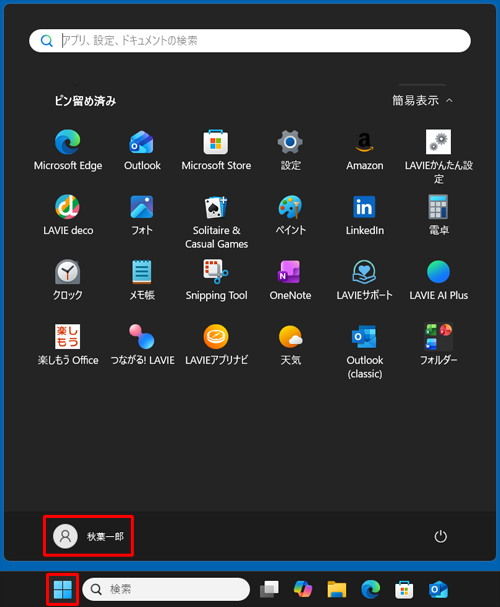Open 楽しもう Office app
This screenshot has height=607, width=500.
click(x=68, y=345)
